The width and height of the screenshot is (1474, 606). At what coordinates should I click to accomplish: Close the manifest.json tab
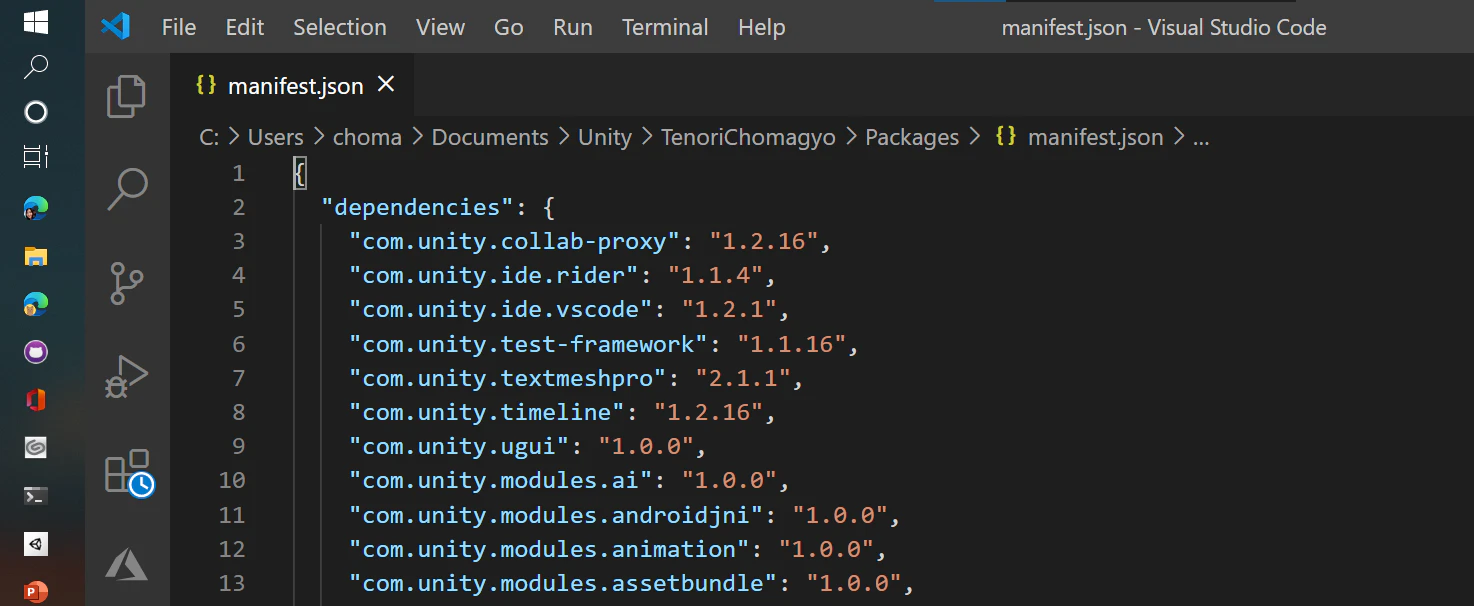point(386,85)
